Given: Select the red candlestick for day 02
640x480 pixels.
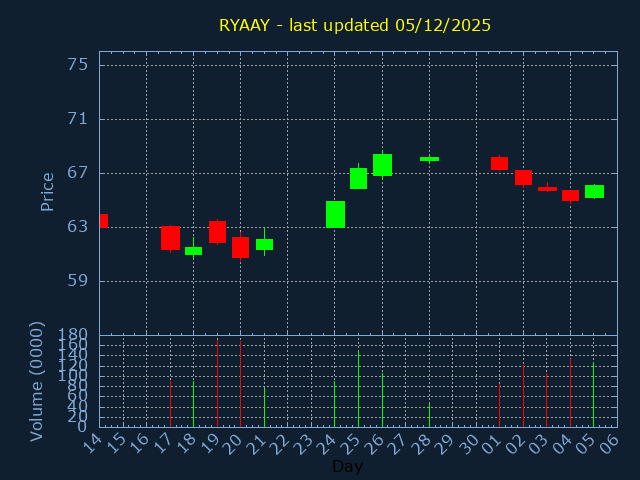Looking at the screenshot, I should 523,178.
